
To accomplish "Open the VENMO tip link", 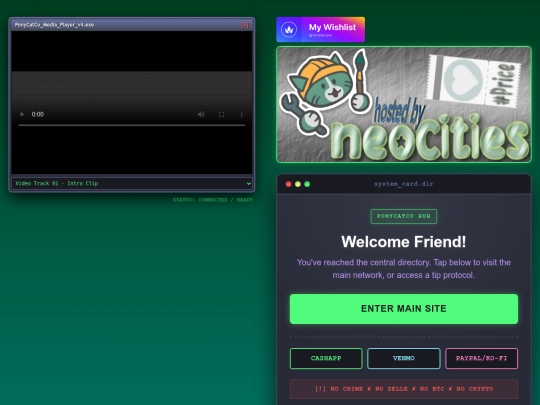I will coord(404,358).
